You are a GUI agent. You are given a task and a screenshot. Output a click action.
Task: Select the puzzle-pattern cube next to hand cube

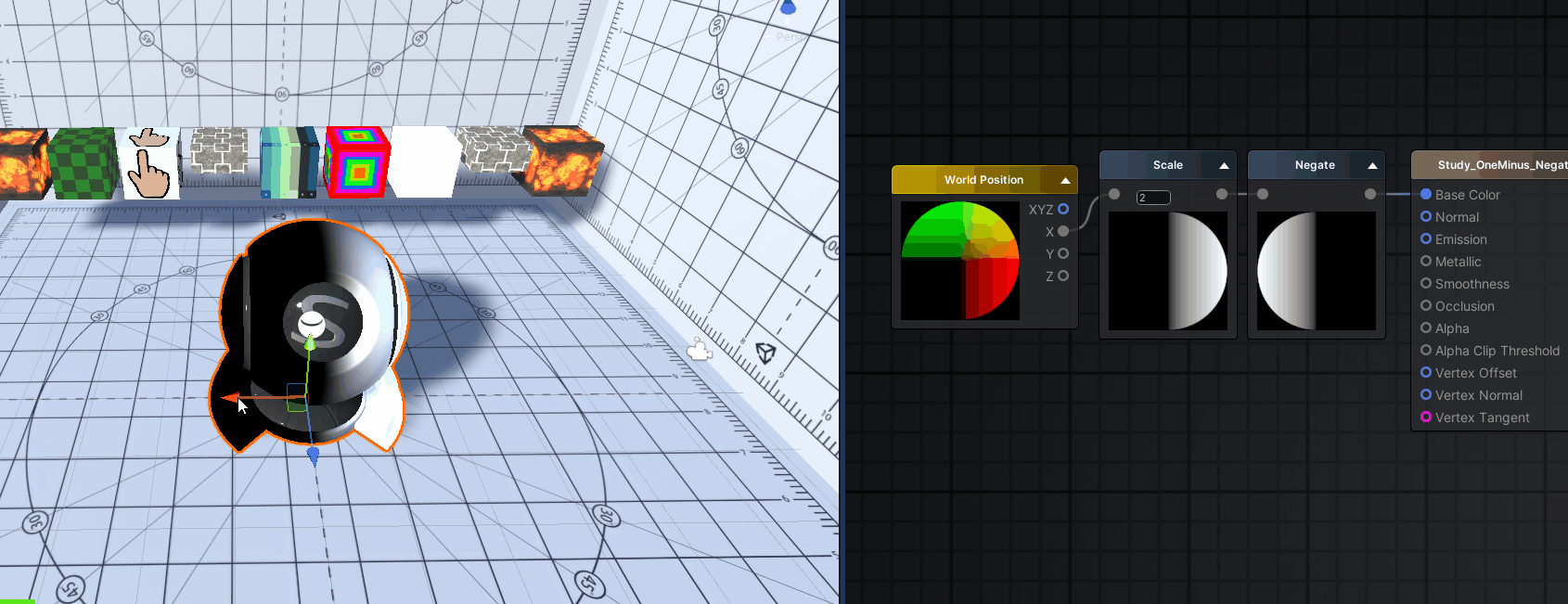pos(219,151)
